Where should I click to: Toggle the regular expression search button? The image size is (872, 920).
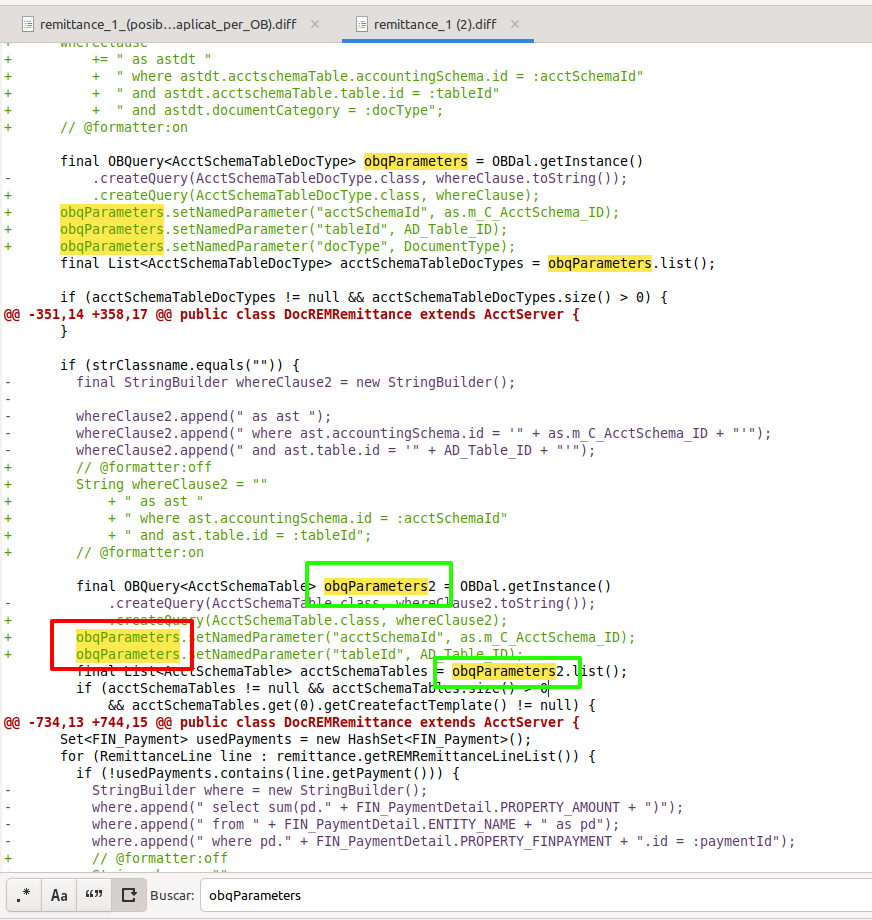pyautogui.click(x=25, y=895)
